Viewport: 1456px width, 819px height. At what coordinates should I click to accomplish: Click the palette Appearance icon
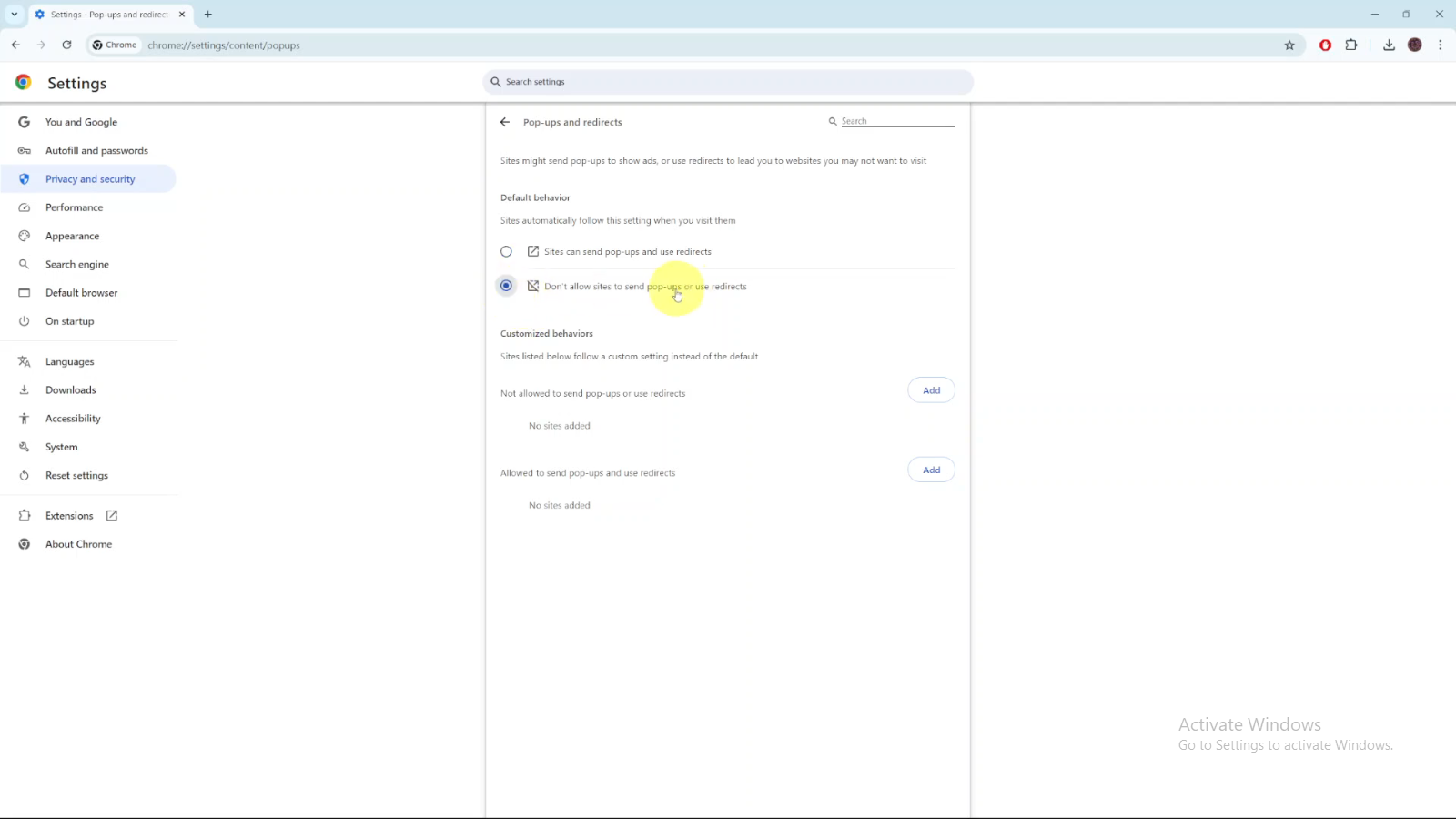pyautogui.click(x=25, y=236)
